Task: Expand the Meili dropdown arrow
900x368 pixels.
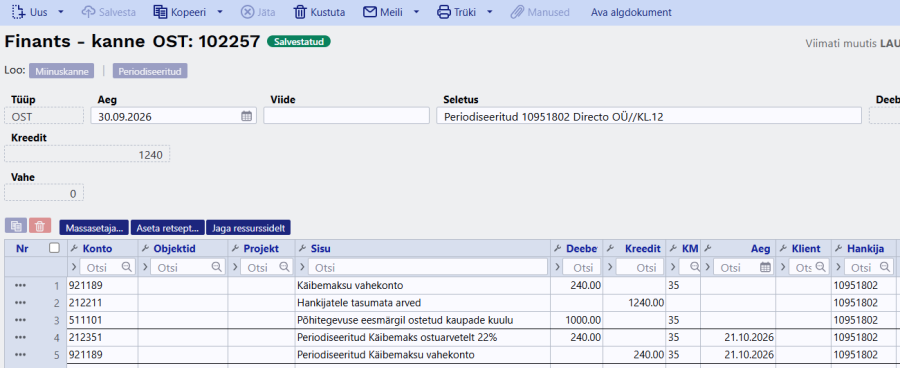Action: coord(417,12)
